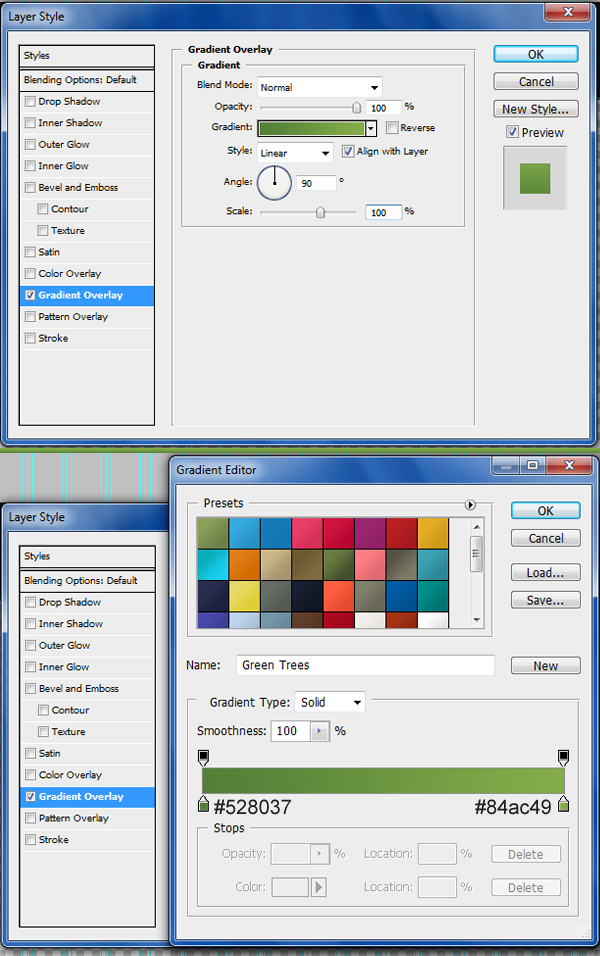Image resolution: width=600 pixels, height=956 pixels.
Task: Pick the yellow-orange preset swatch in first row
Action: pyautogui.click(x=433, y=533)
